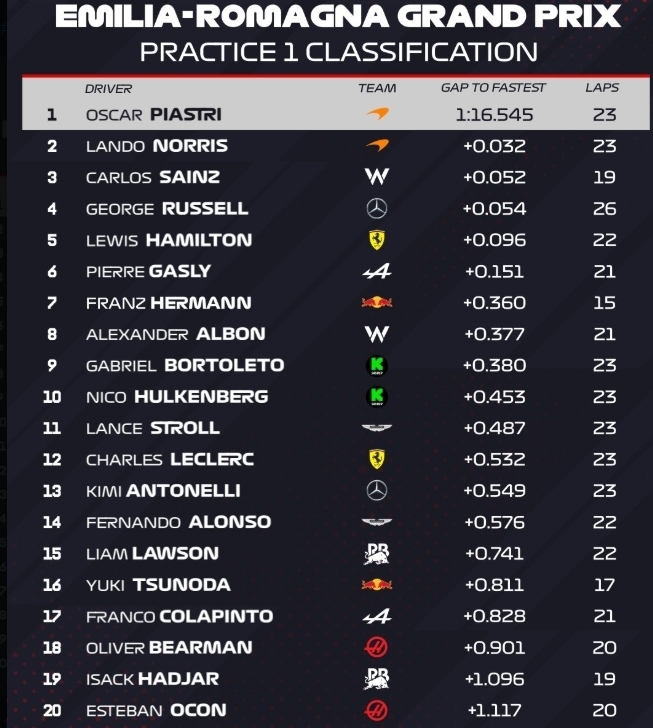Click the Racing Bulls logo in Liam Lawson's row
653x728 pixels.
377,554
